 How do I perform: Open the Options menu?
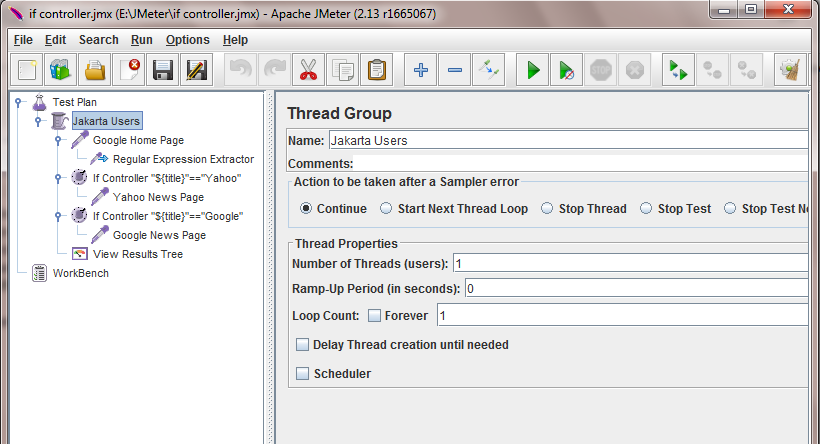[188, 40]
